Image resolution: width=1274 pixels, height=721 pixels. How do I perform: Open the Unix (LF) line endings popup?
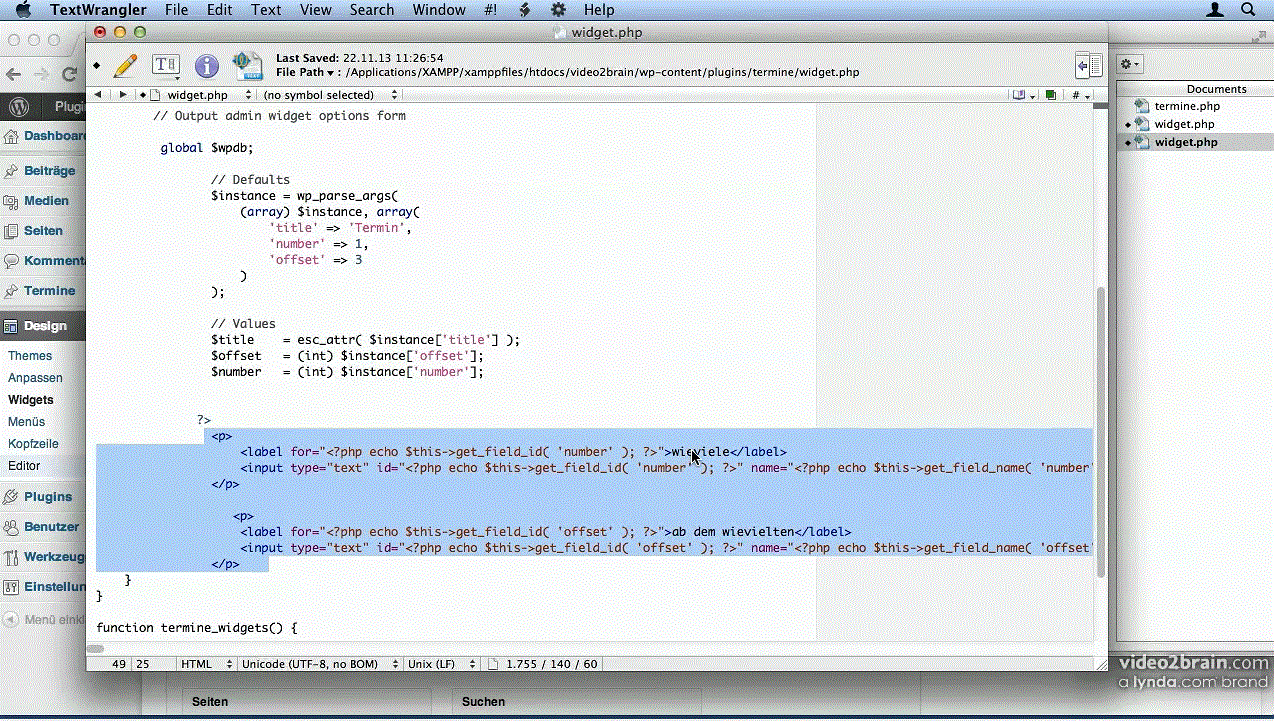click(x=443, y=664)
